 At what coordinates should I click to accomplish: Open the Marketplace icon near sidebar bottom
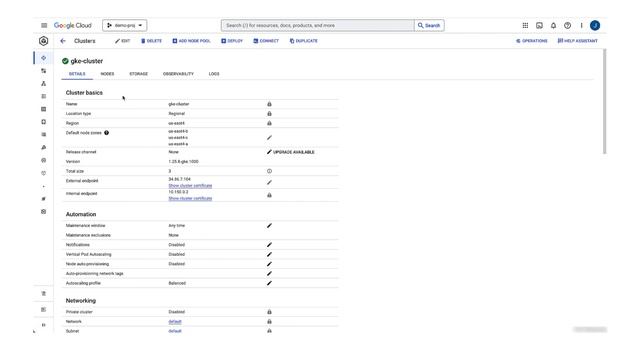click(x=44, y=293)
